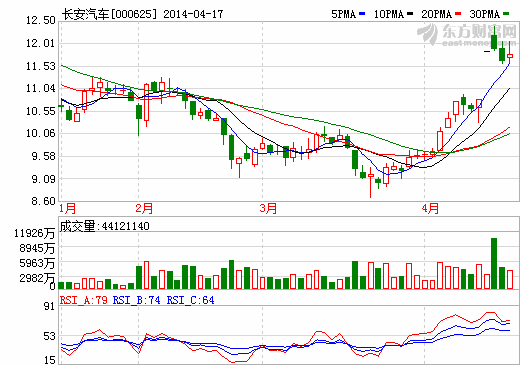Click the RSI_C:64 indicator label
The height and width of the screenshot is (365, 520).
coord(190,300)
